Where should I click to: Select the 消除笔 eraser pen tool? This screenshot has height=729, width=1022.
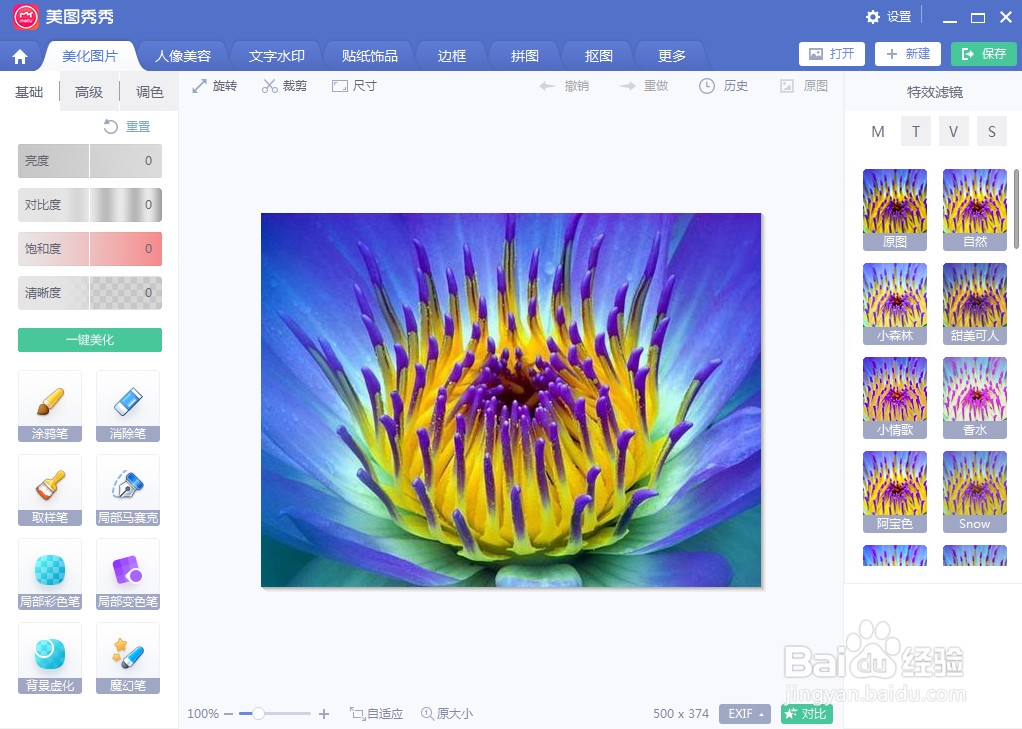(127, 406)
